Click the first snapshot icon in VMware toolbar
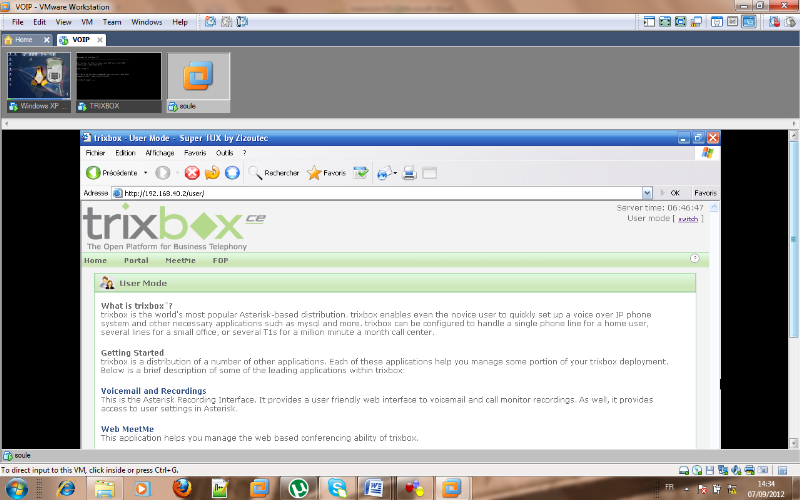This screenshot has height=500, width=800. pos(210,21)
